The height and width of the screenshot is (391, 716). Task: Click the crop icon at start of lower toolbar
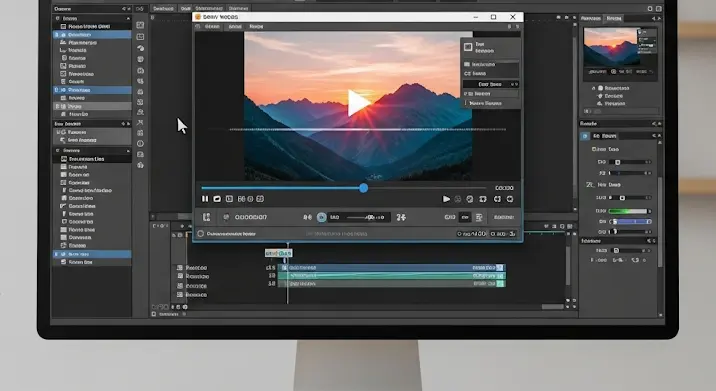click(206, 217)
